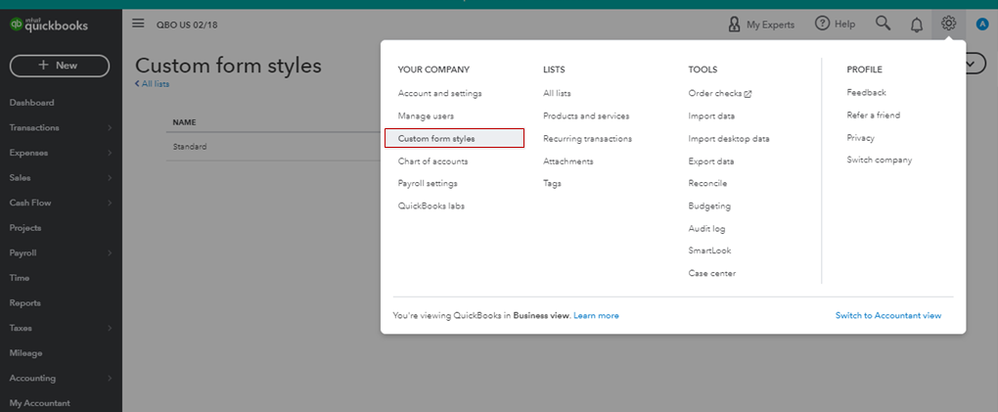Open Recurring transactions
Screen dimensions: 998x412
click(x=587, y=138)
